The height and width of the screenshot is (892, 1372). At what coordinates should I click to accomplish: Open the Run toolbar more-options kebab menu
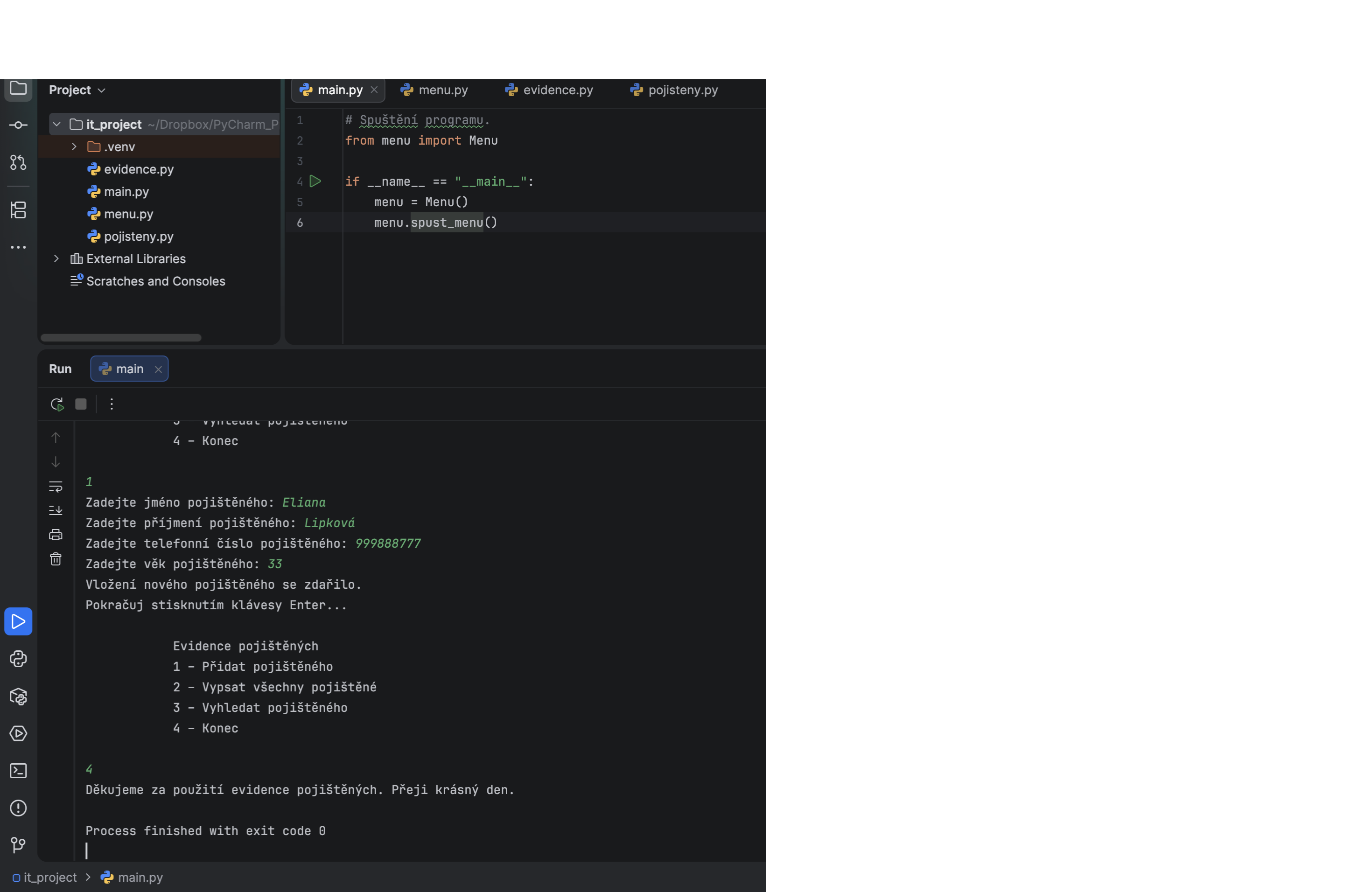[112, 404]
